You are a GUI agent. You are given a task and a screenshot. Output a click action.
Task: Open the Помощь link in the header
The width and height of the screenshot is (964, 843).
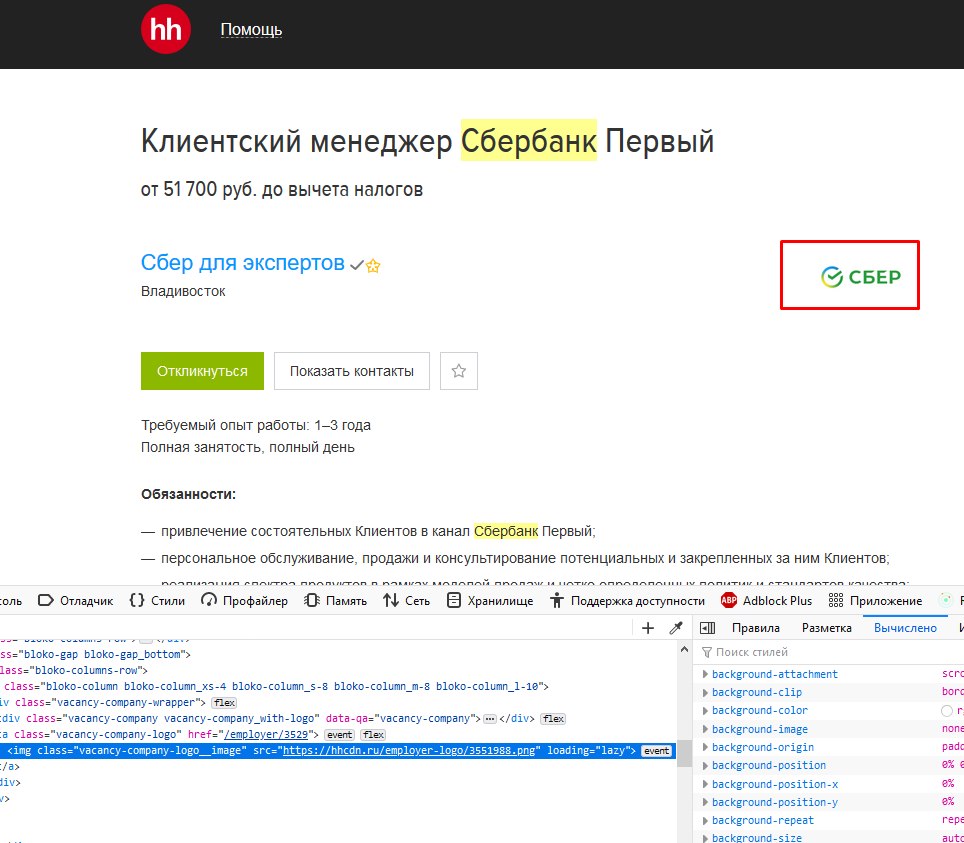coord(251,30)
